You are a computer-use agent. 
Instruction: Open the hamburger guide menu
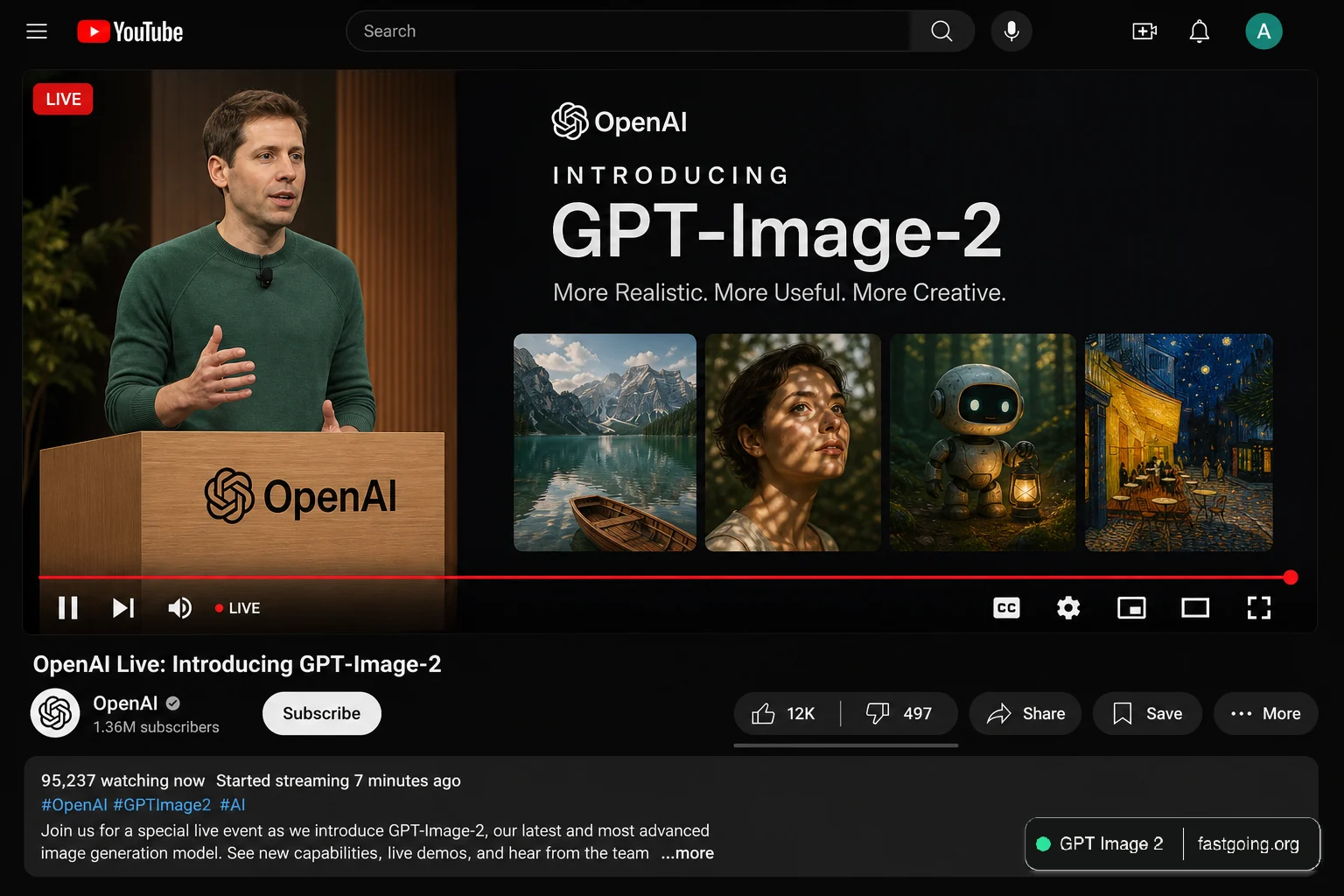click(x=37, y=31)
